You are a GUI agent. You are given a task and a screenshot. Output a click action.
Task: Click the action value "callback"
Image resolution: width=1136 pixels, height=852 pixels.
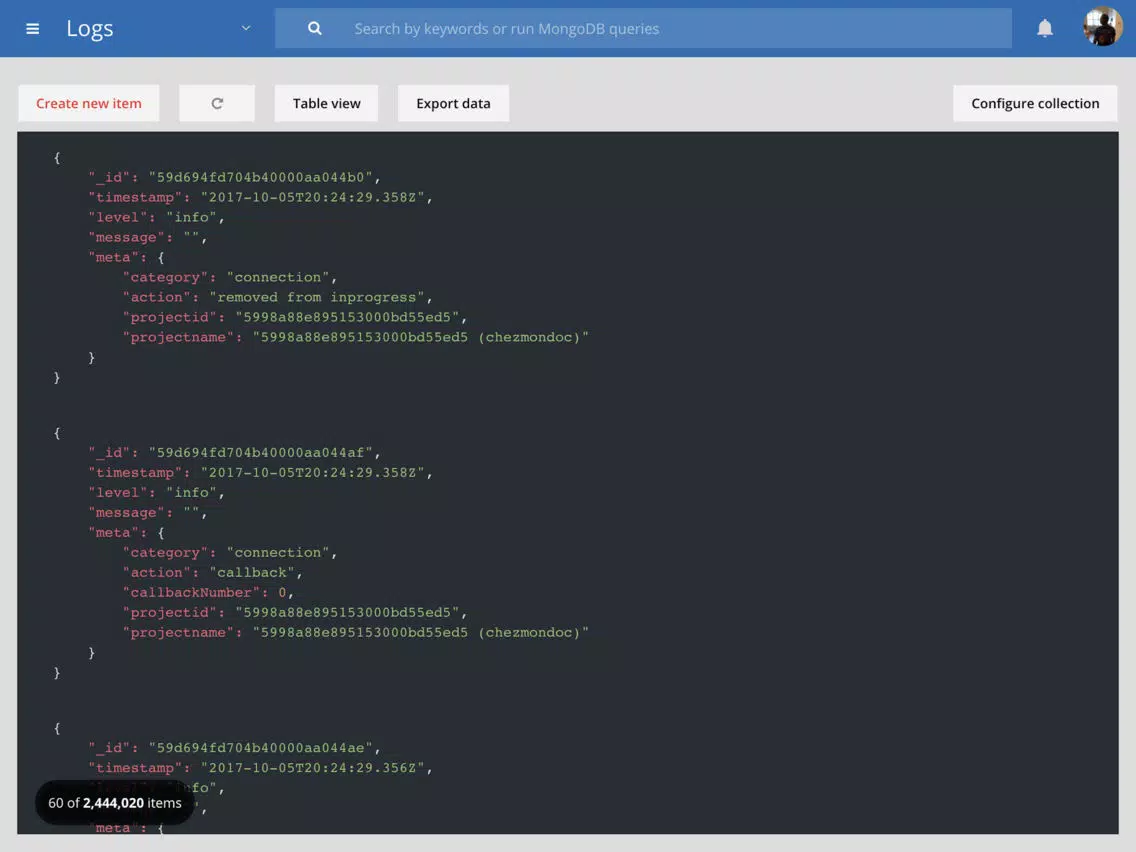tap(251, 572)
